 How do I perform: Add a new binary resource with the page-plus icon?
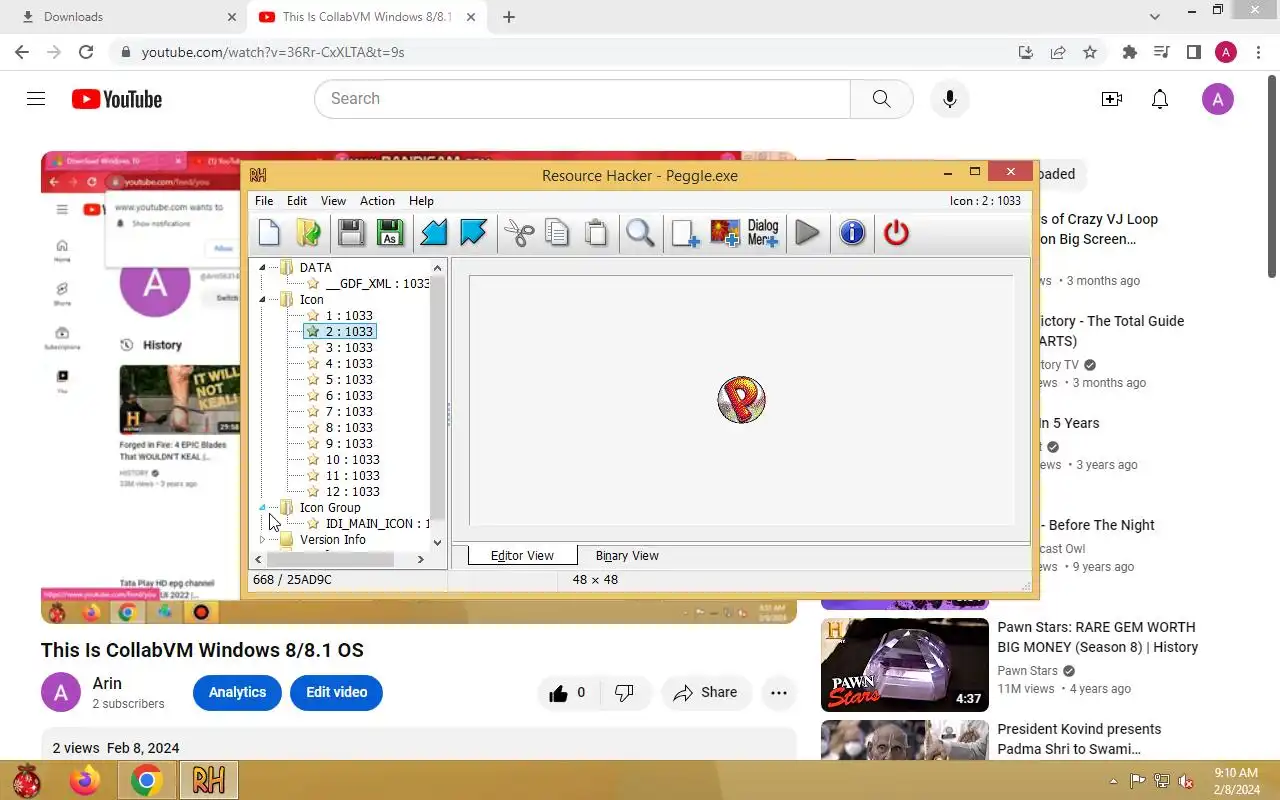[x=685, y=233]
